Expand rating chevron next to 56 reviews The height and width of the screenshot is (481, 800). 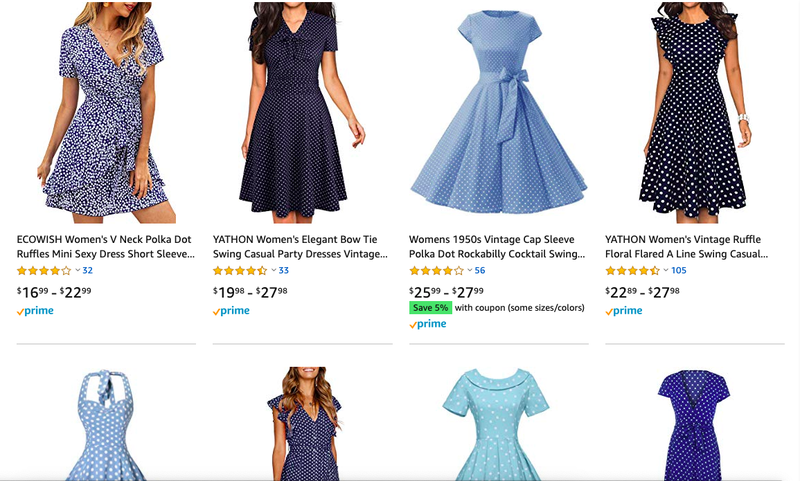point(470,270)
